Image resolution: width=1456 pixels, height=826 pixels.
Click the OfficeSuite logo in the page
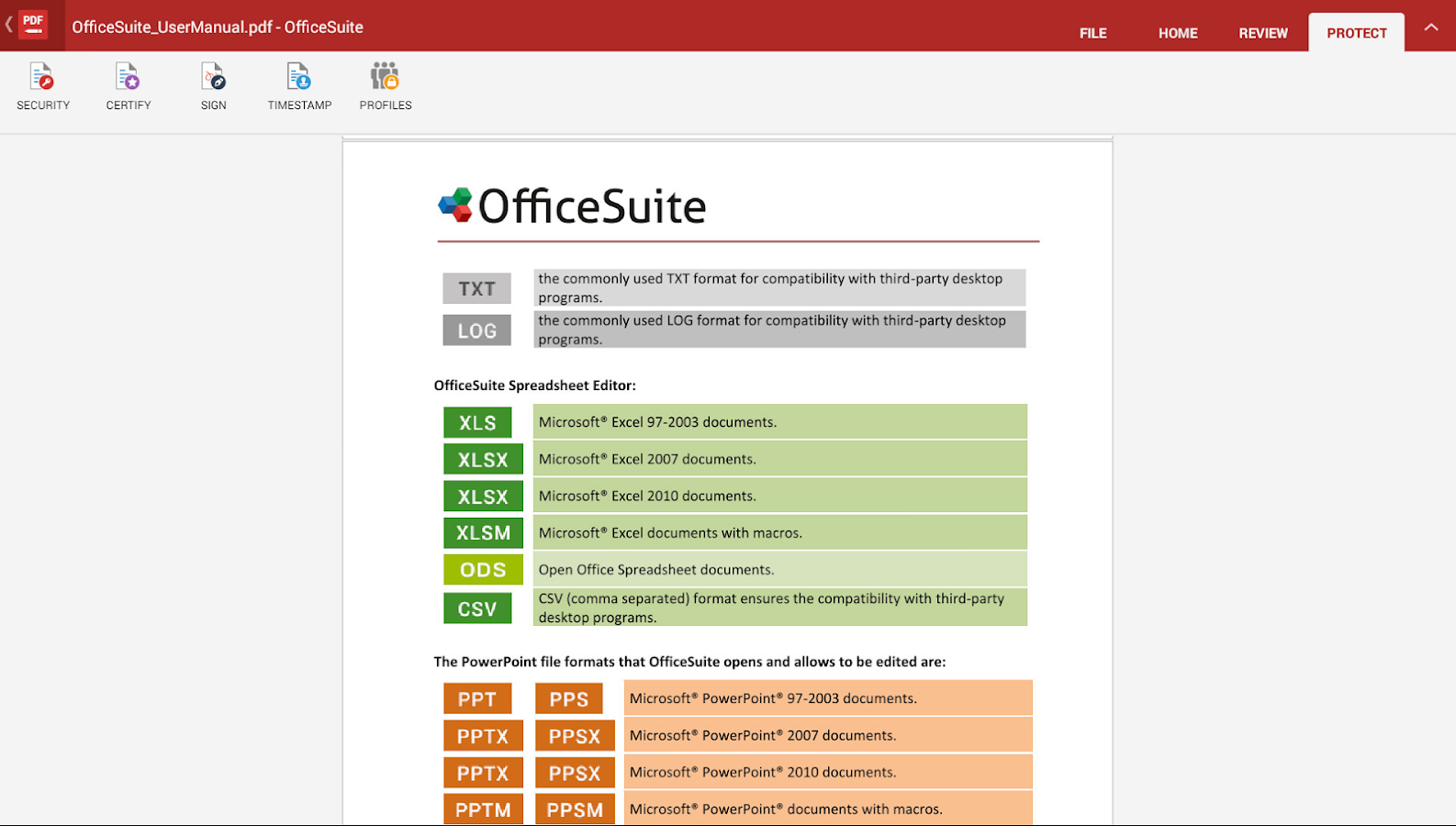point(572,206)
